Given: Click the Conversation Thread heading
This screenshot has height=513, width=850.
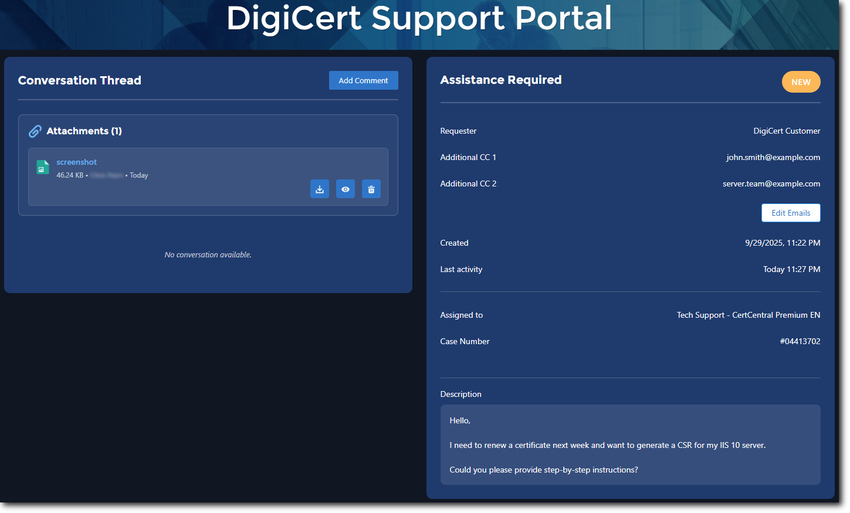Looking at the screenshot, I should [x=79, y=81].
